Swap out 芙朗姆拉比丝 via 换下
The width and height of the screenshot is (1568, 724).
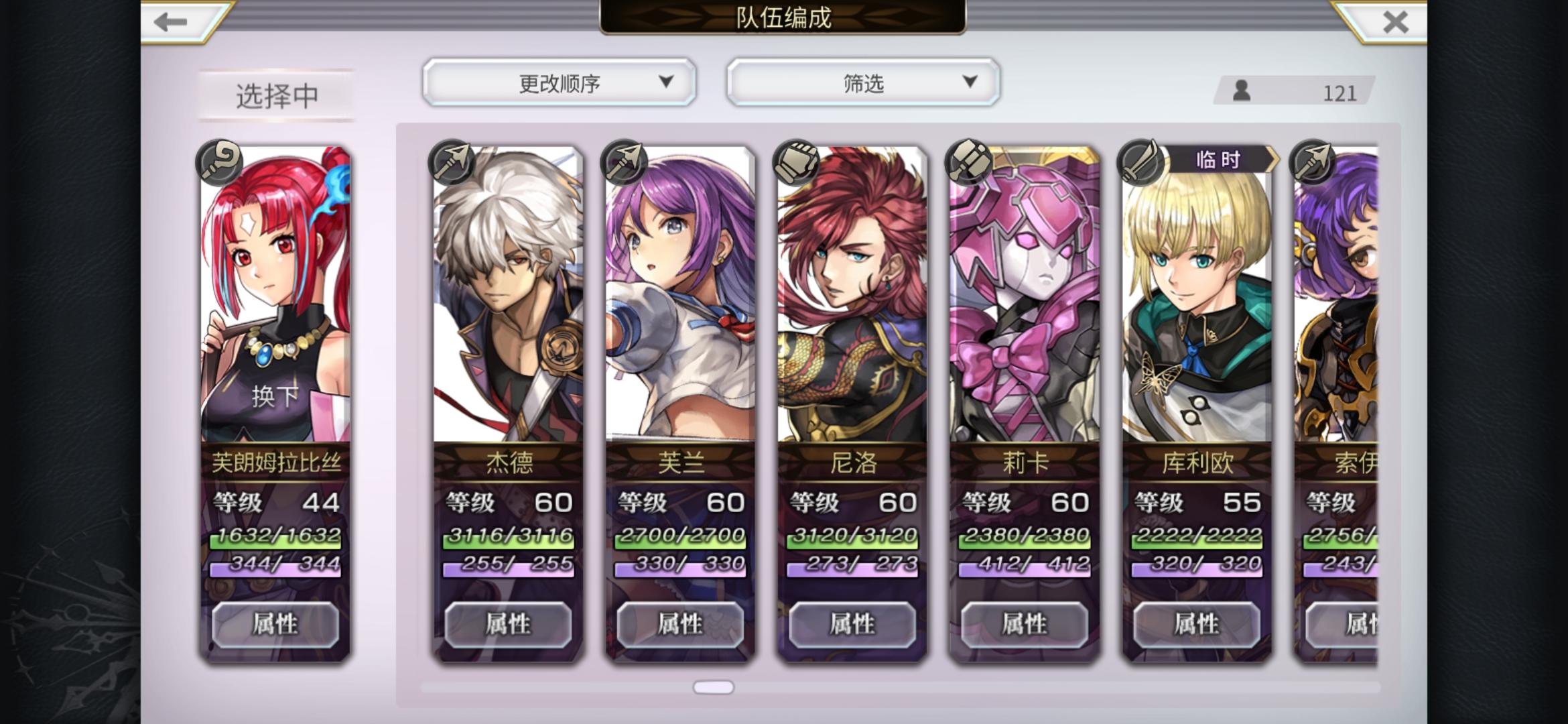275,397
